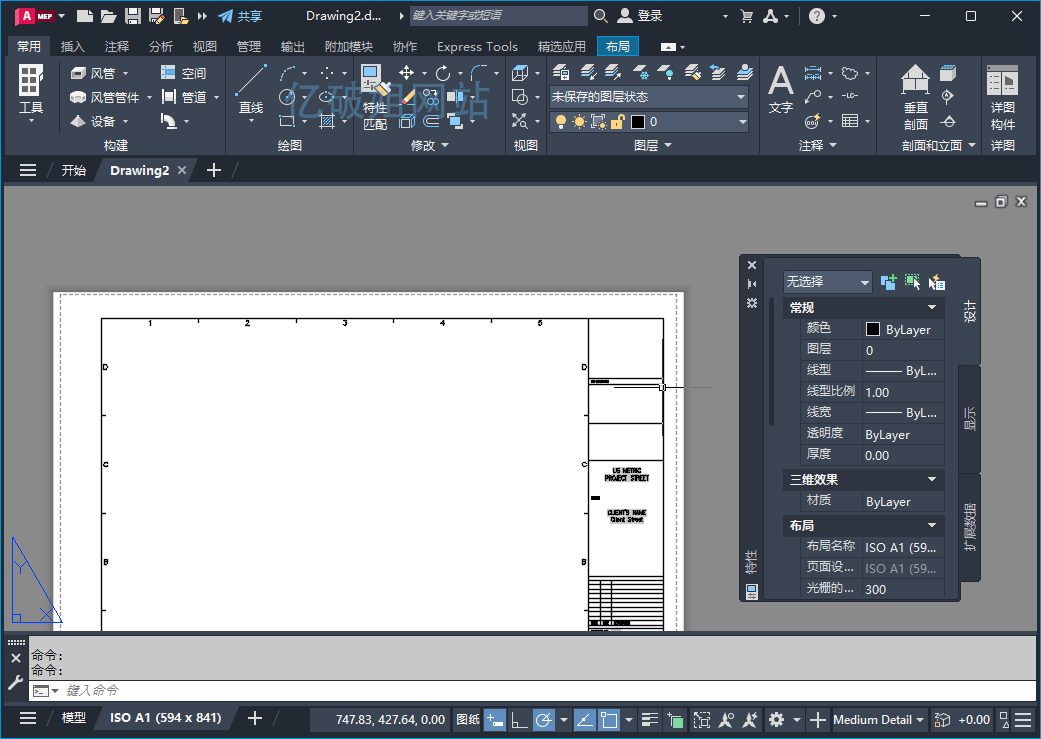
Task: Toggle ortho mode in the status bar
Action: click(x=519, y=719)
